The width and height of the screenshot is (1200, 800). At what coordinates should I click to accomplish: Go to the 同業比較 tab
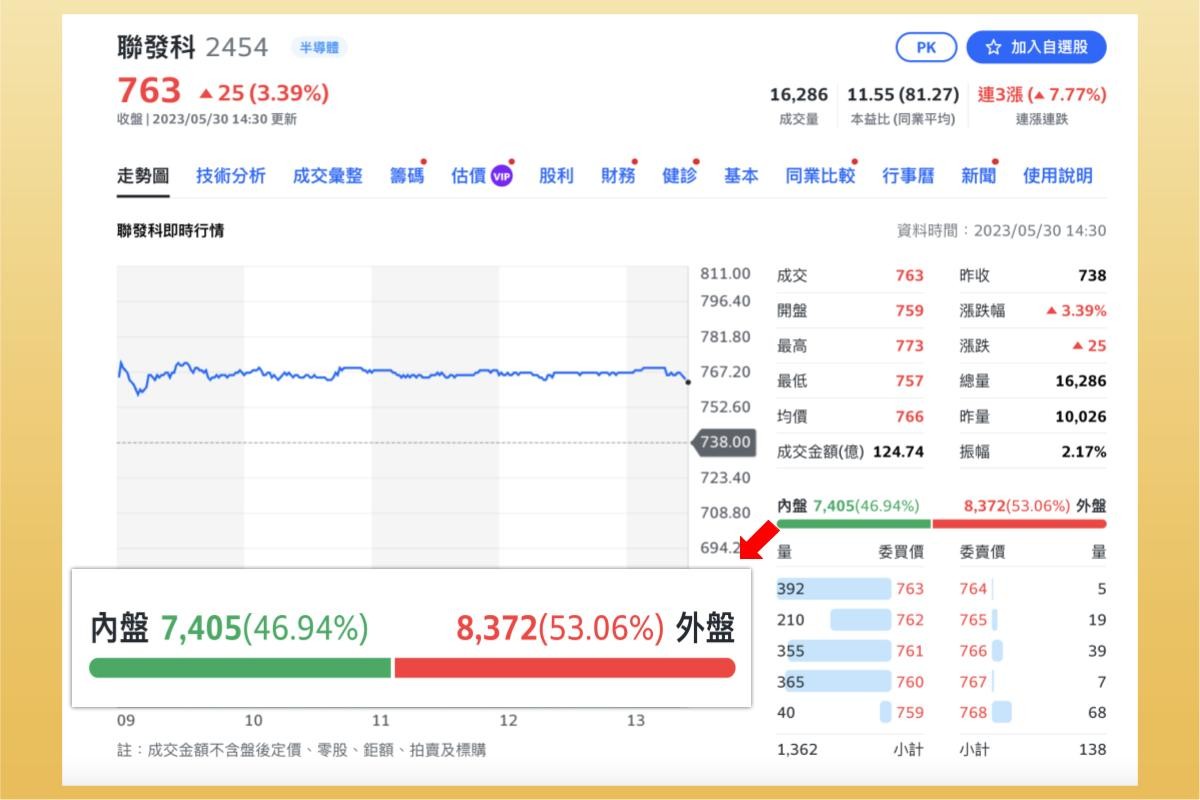point(820,176)
